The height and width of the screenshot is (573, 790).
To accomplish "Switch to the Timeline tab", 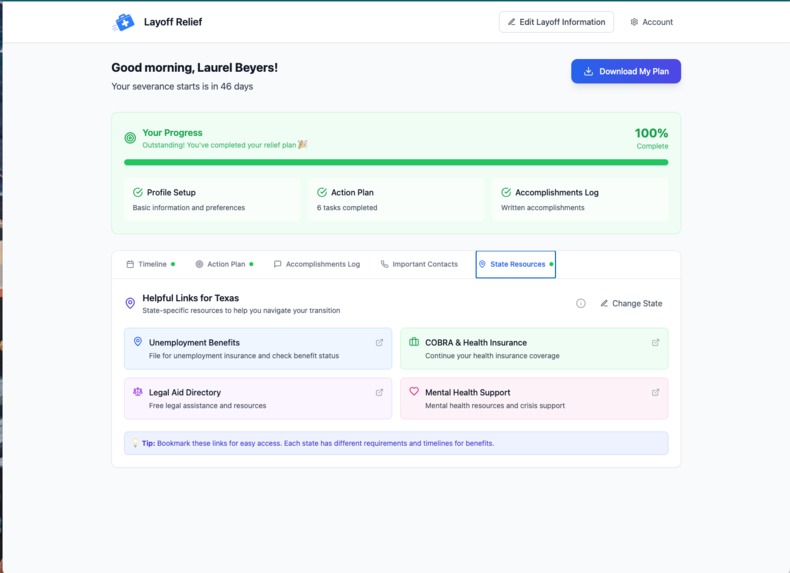I will (151, 264).
